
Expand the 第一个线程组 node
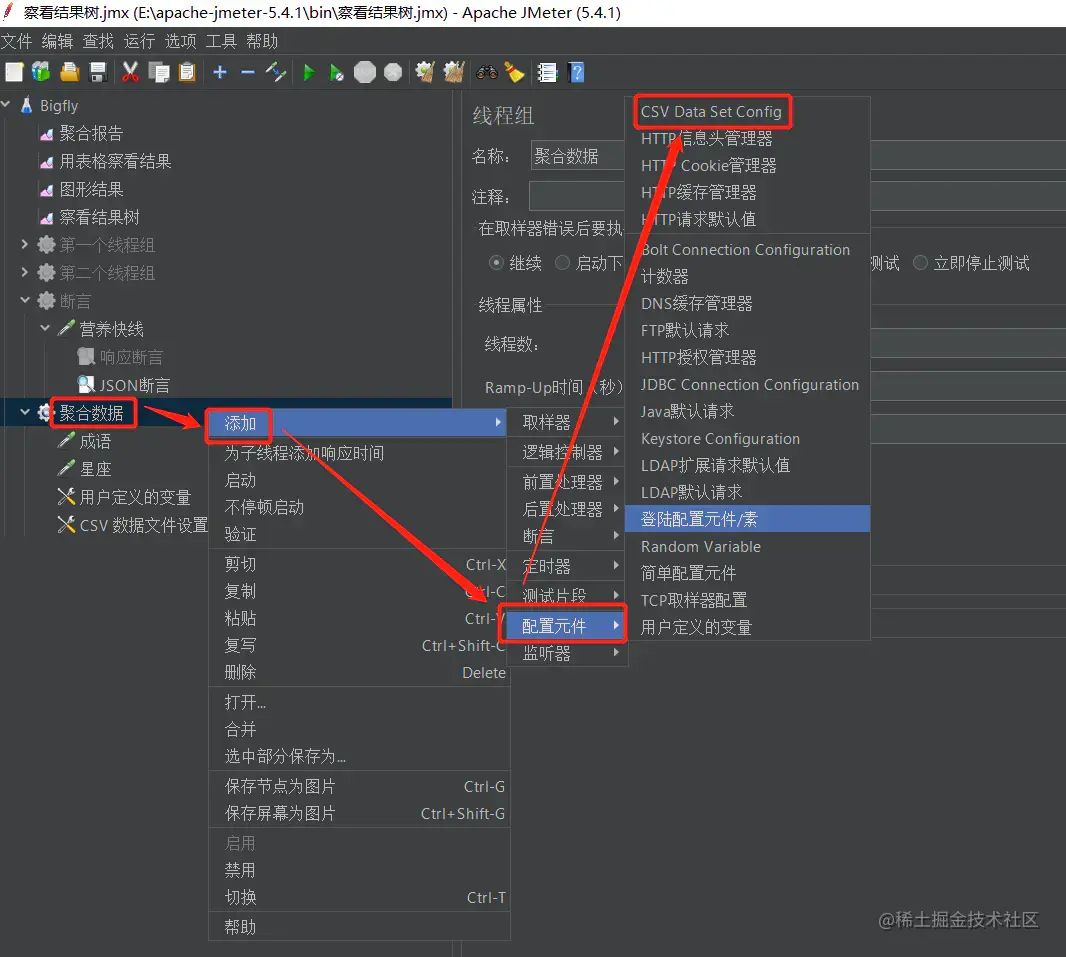(24, 243)
